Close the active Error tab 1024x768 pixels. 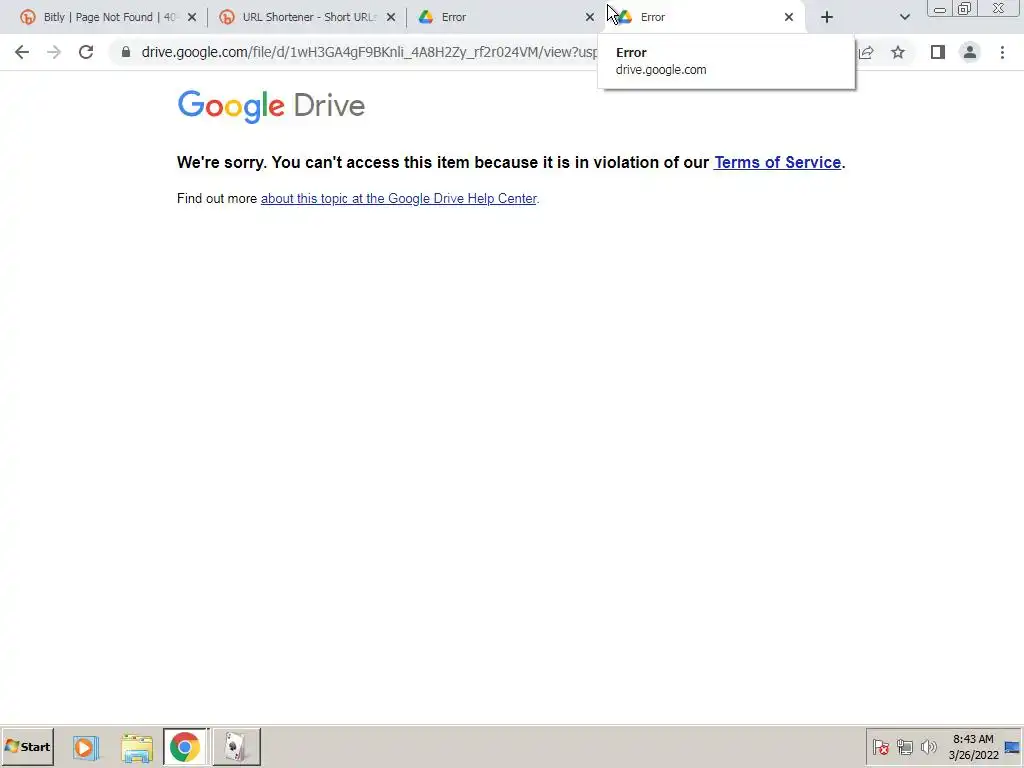(x=789, y=18)
